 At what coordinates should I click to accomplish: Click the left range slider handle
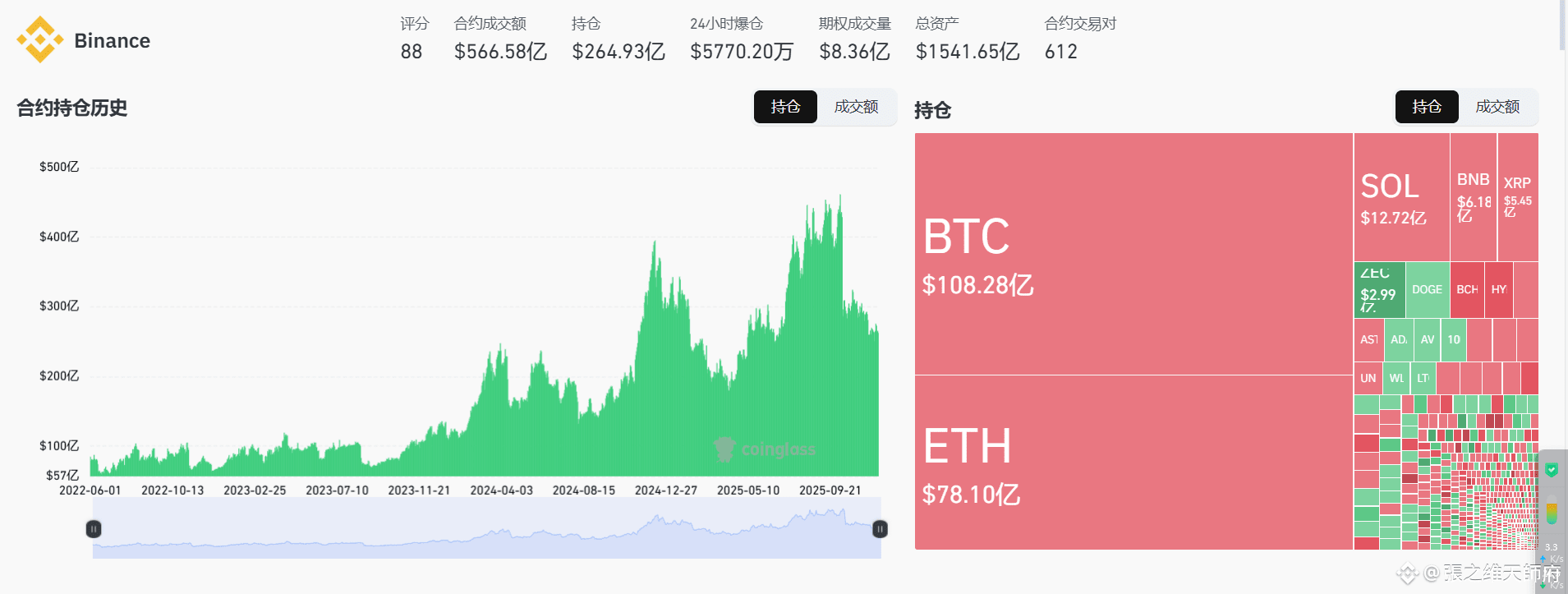pos(94,529)
